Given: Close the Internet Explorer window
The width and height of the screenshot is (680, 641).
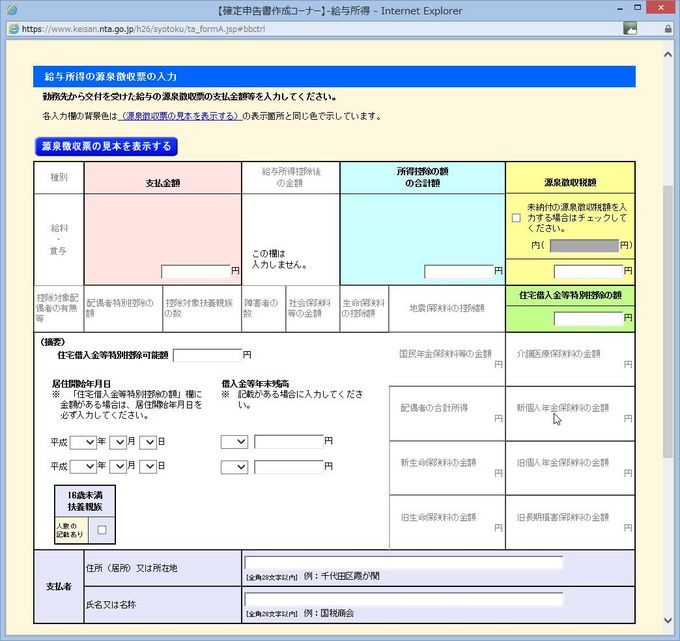Looking at the screenshot, I should pyautogui.click(x=661, y=7).
